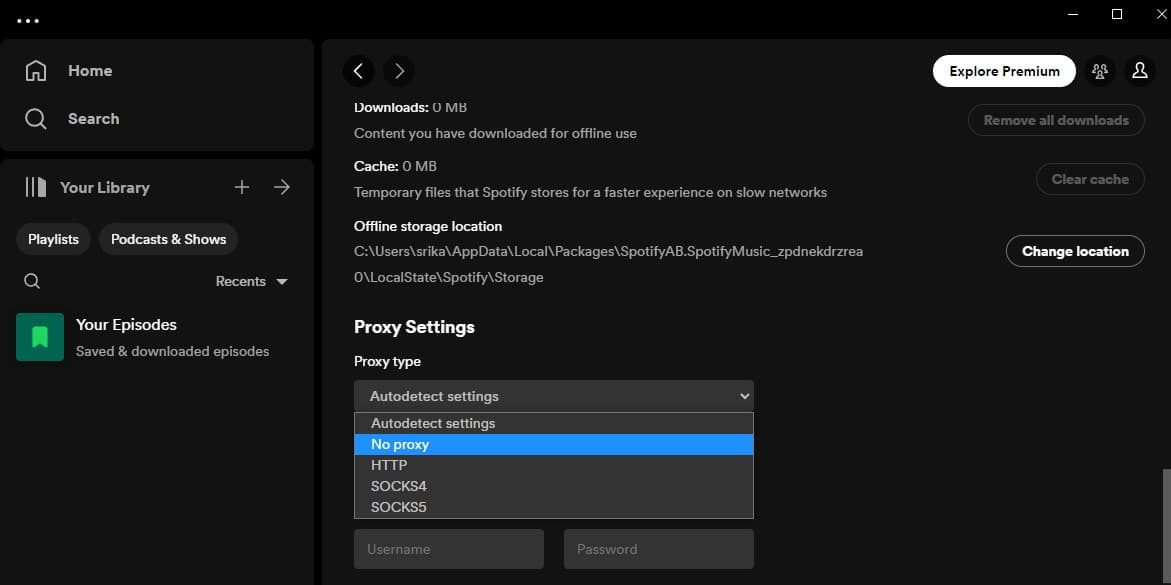This screenshot has width=1171, height=585.
Task: Search in Your Library magnifier icon
Action: tap(32, 281)
